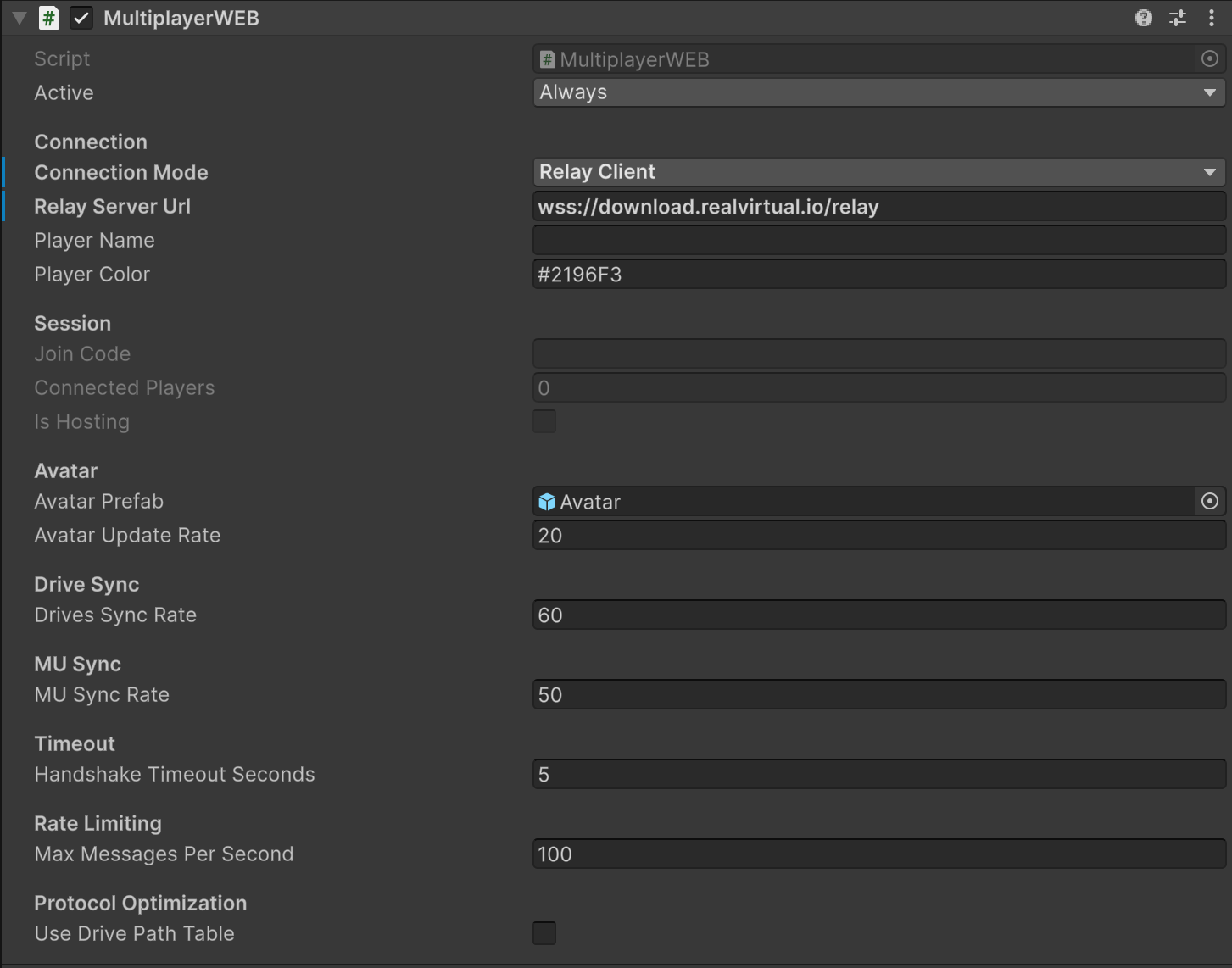Click the empty Player Name field
Image resolution: width=1232 pixels, height=968 pixels.
(x=878, y=241)
